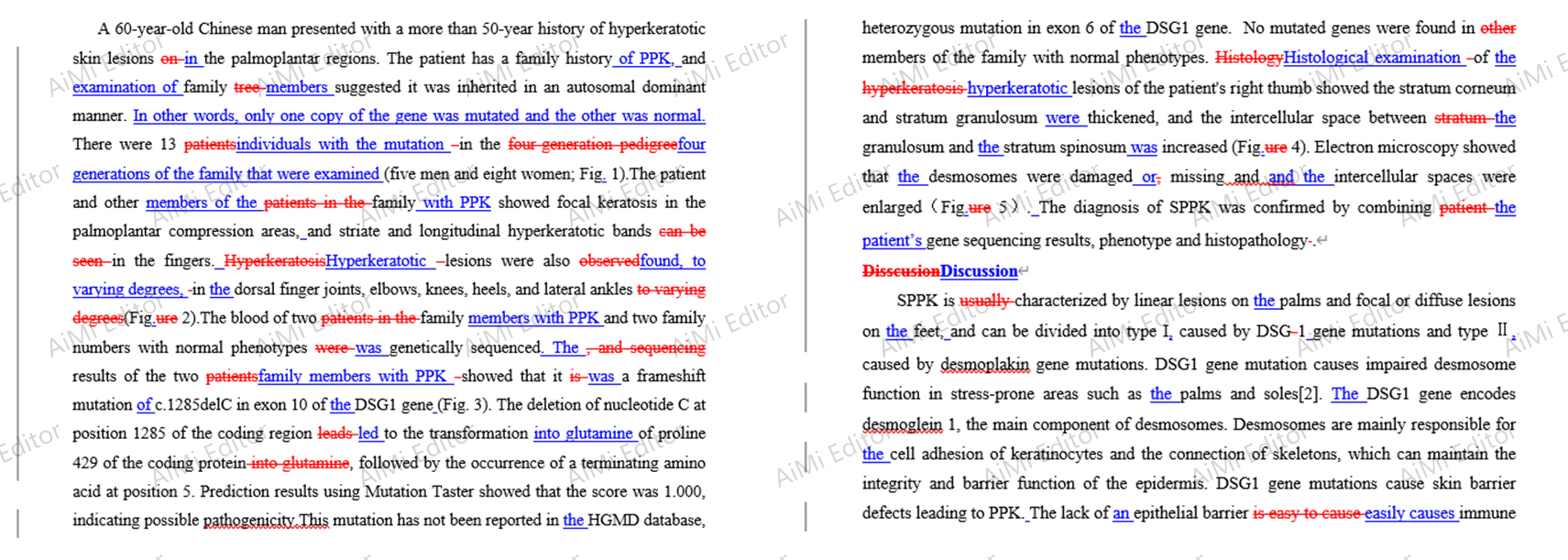Click the words "epithelial barrier"
Screen dimensions: 1568x560
point(1191,512)
